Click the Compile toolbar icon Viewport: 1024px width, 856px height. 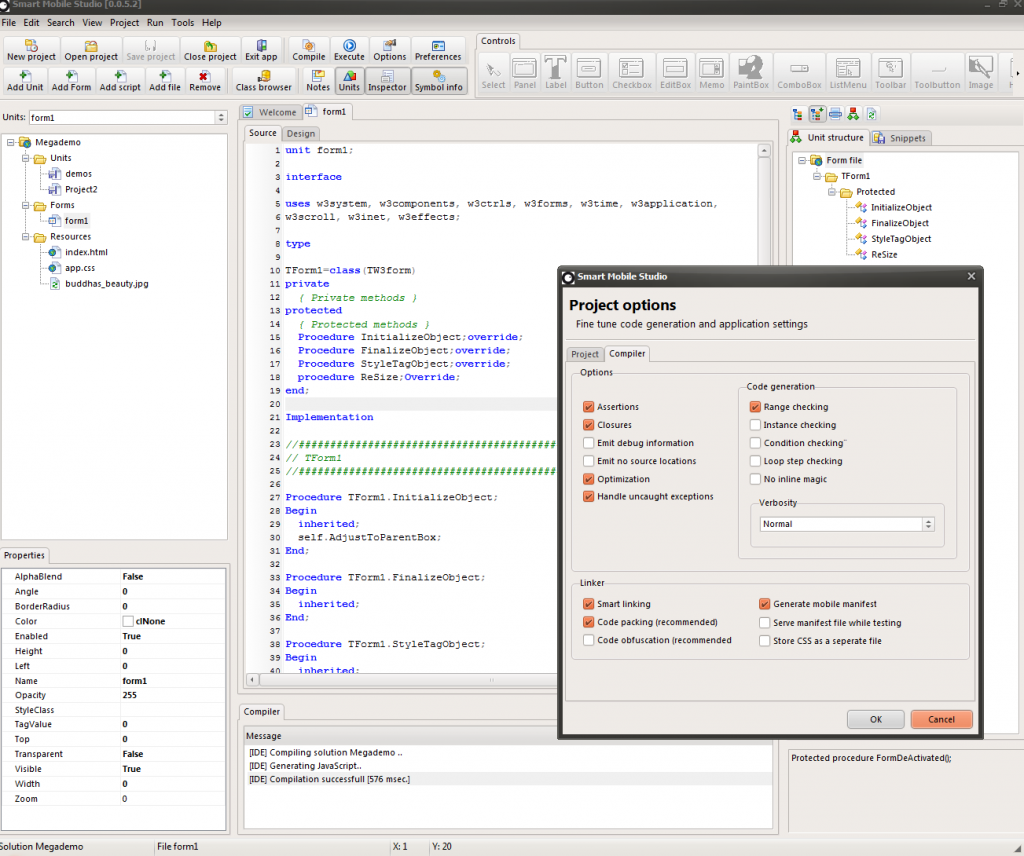pos(308,50)
